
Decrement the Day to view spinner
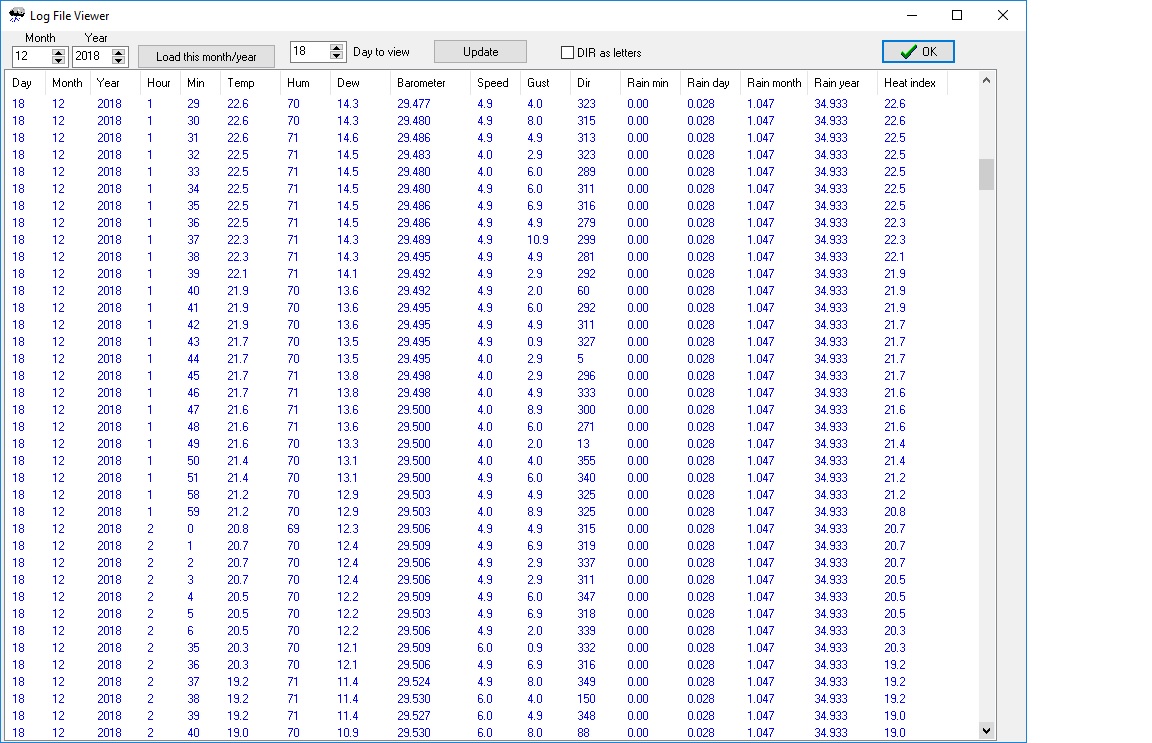point(336,56)
